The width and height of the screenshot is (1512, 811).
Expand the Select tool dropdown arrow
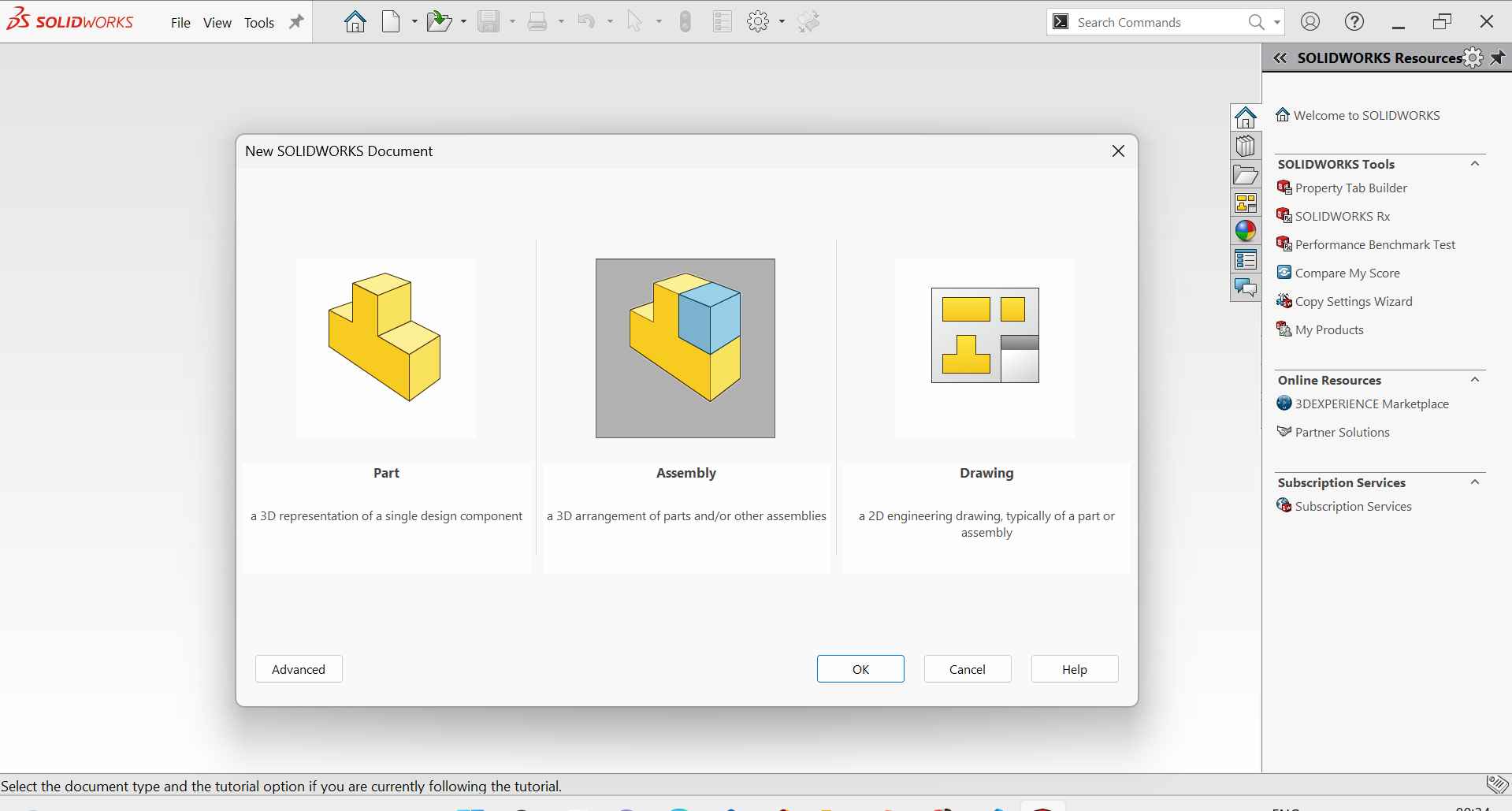[x=659, y=21]
